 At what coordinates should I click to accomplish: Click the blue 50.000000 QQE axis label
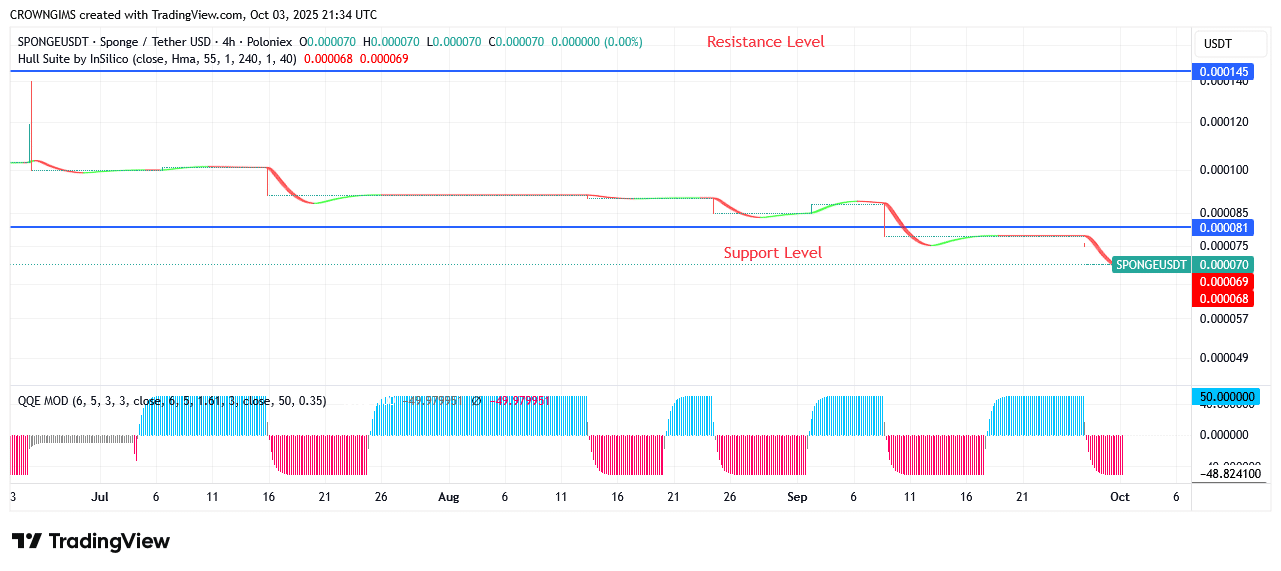1222,397
